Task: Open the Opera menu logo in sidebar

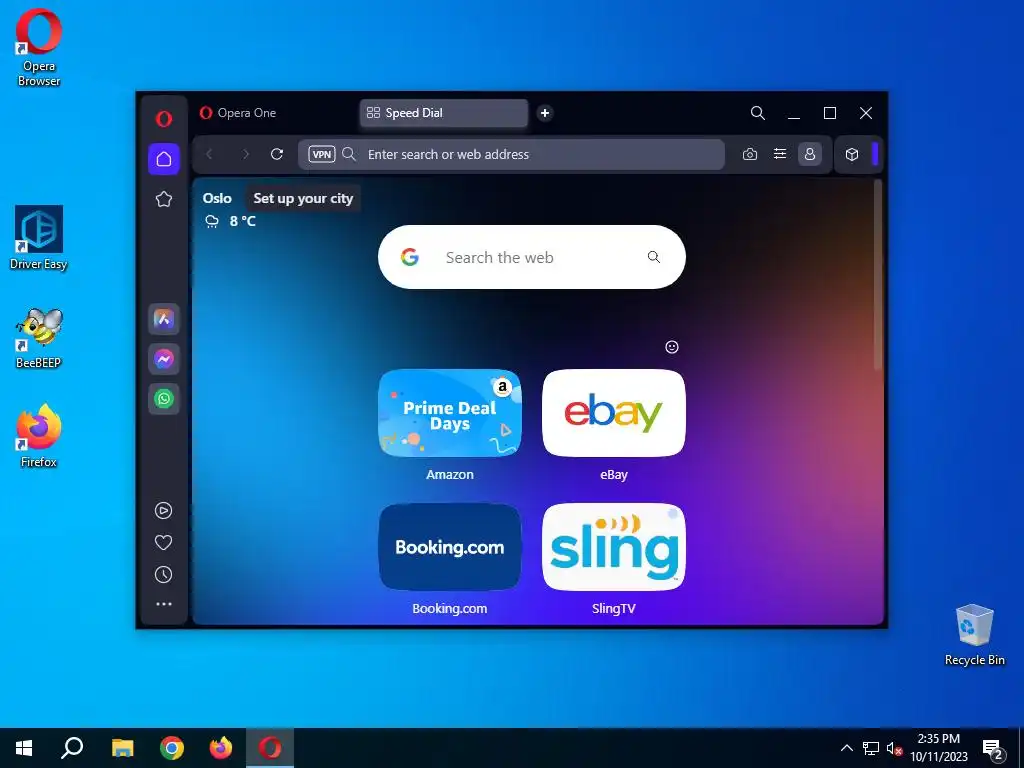Action: click(x=164, y=118)
